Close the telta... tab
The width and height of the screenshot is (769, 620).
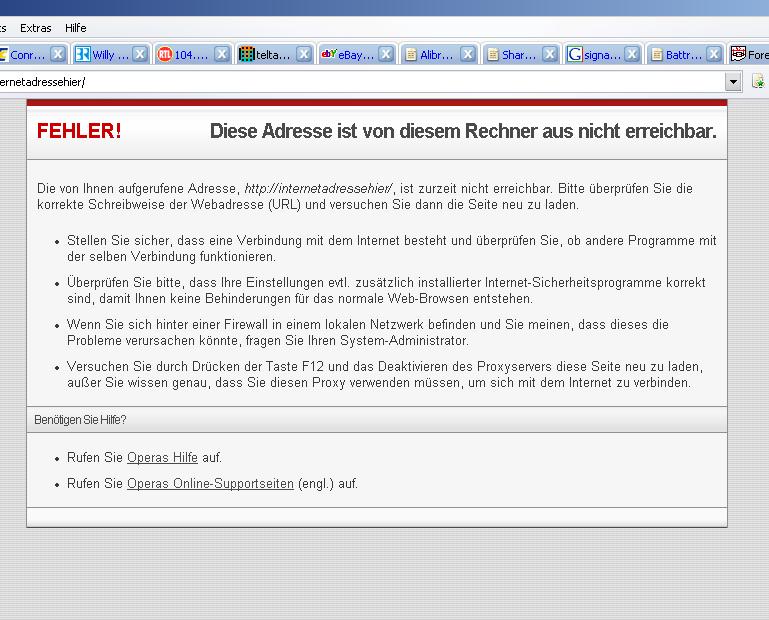click(304, 54)
